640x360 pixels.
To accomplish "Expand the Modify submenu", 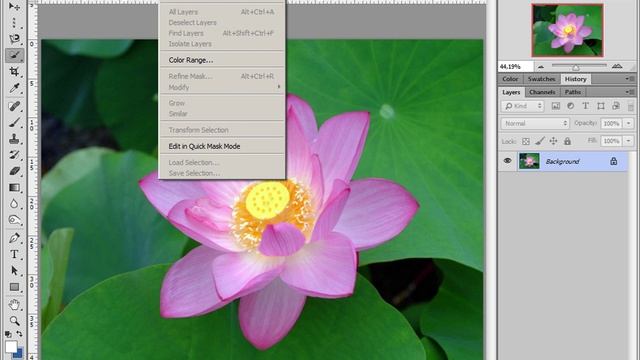I will (x=222, y=87).
